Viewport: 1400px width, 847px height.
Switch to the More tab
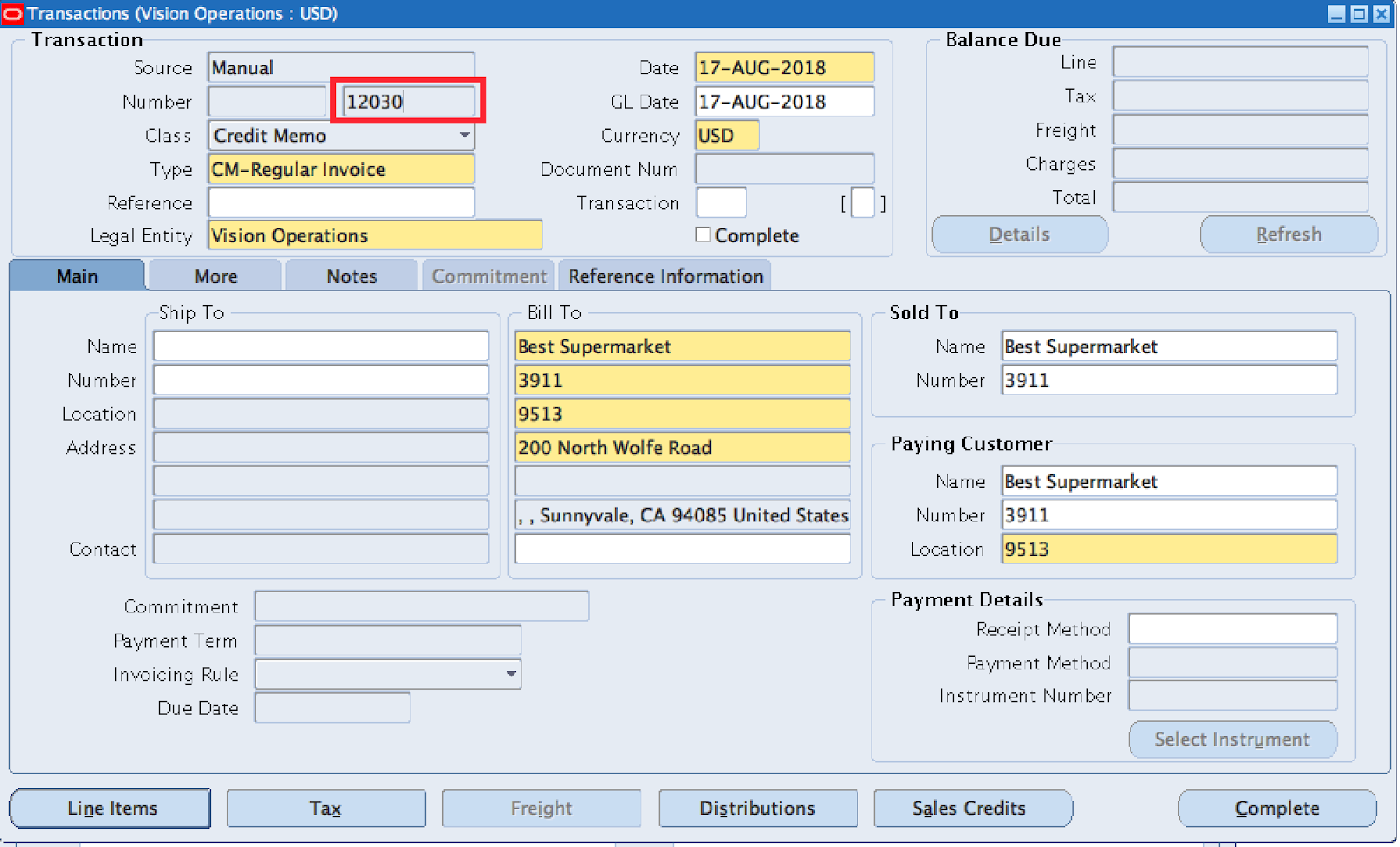tap(214, 276)
